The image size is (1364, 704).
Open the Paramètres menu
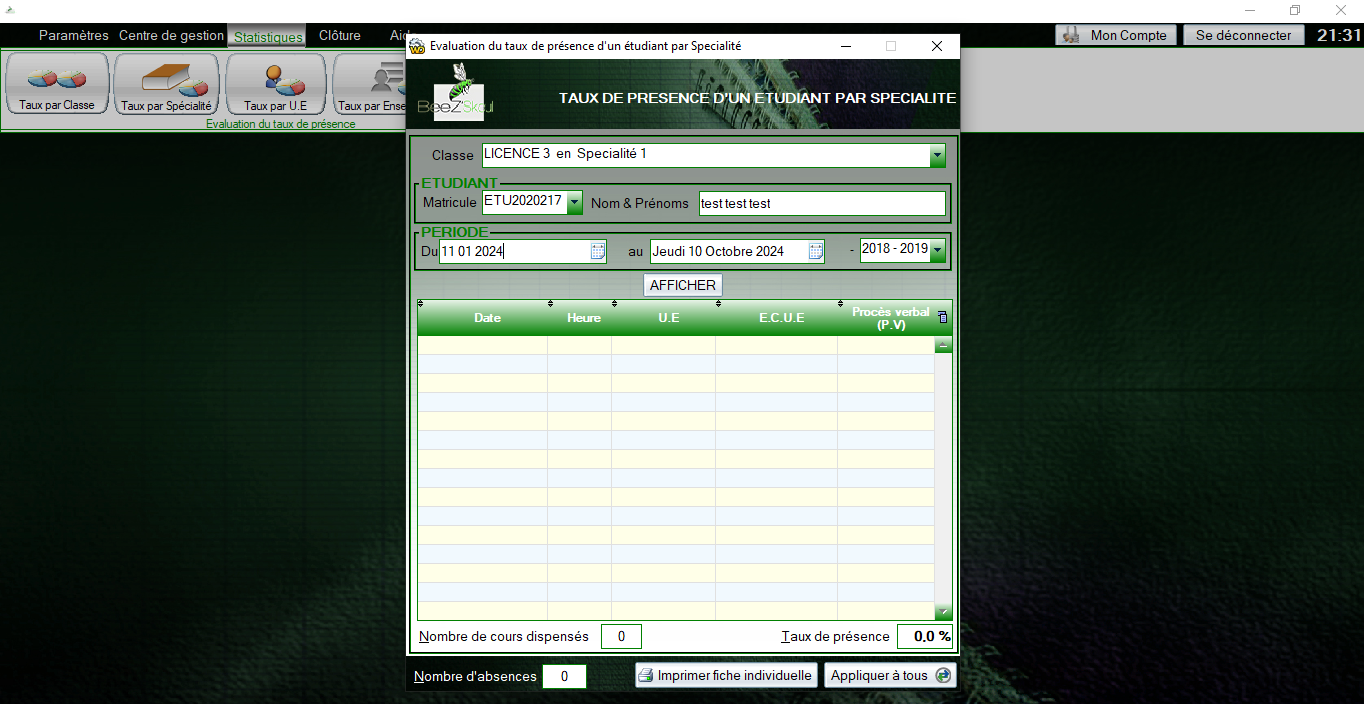(73, 36)
